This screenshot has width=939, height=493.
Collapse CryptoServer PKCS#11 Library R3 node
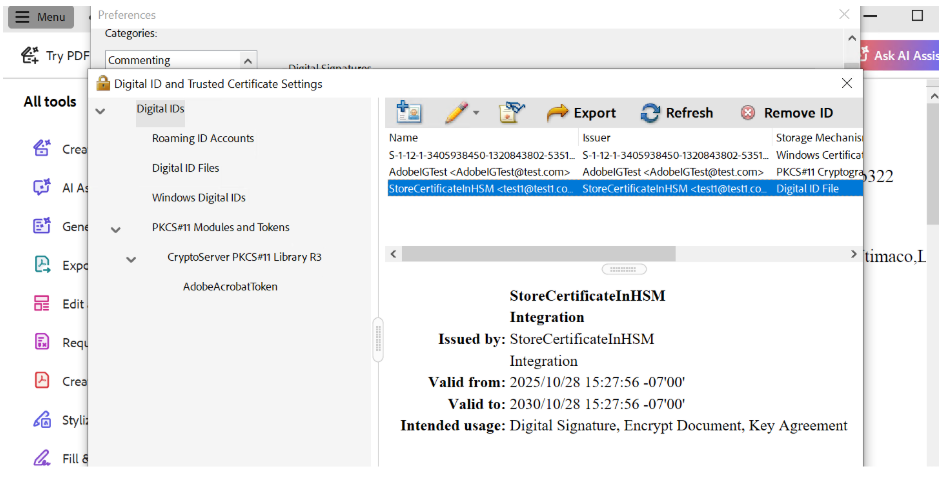[x=131, y=260]
